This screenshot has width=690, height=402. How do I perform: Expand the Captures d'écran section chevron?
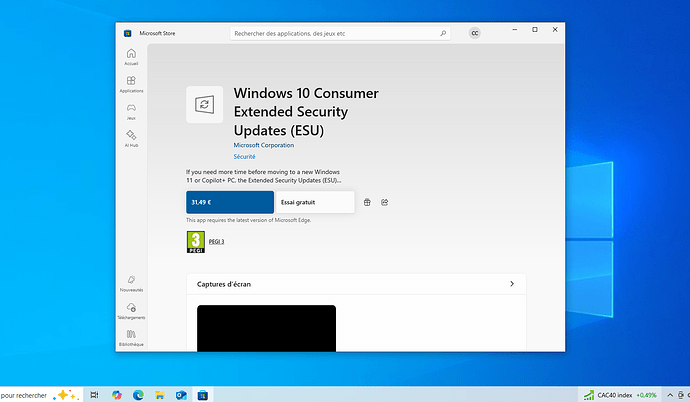point(512,284)
